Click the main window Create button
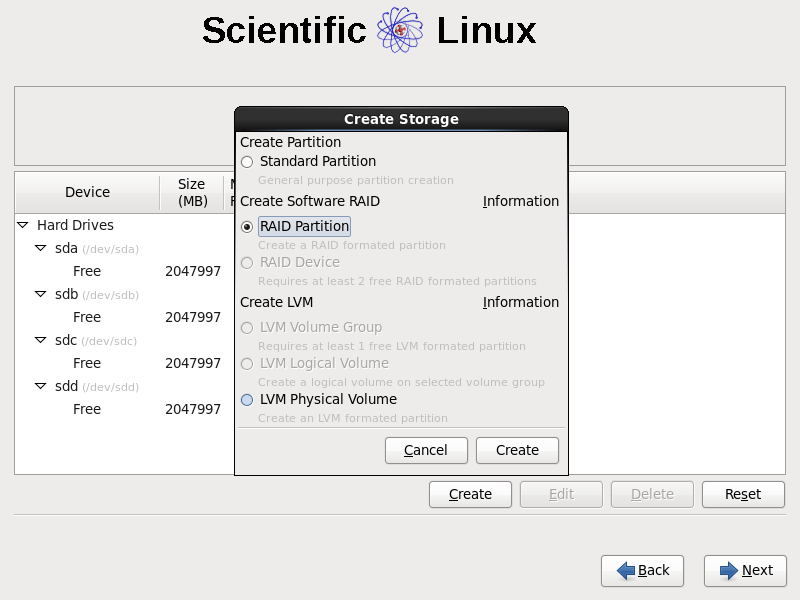 pos(470,494)
